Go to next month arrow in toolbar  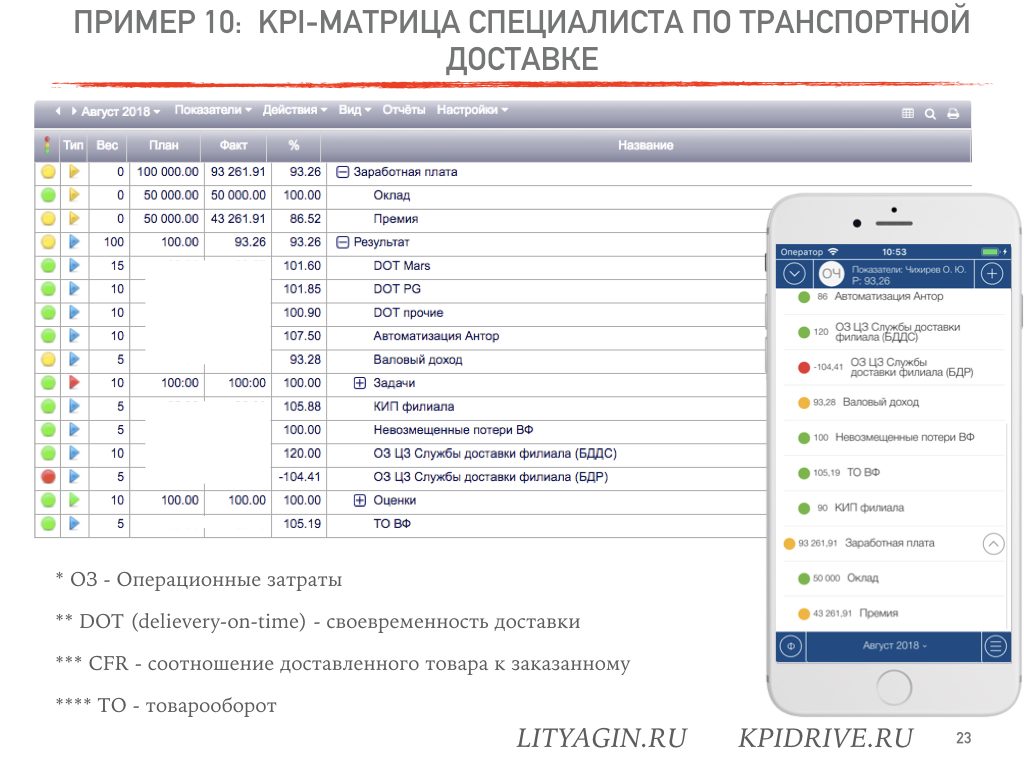[74, 111]
